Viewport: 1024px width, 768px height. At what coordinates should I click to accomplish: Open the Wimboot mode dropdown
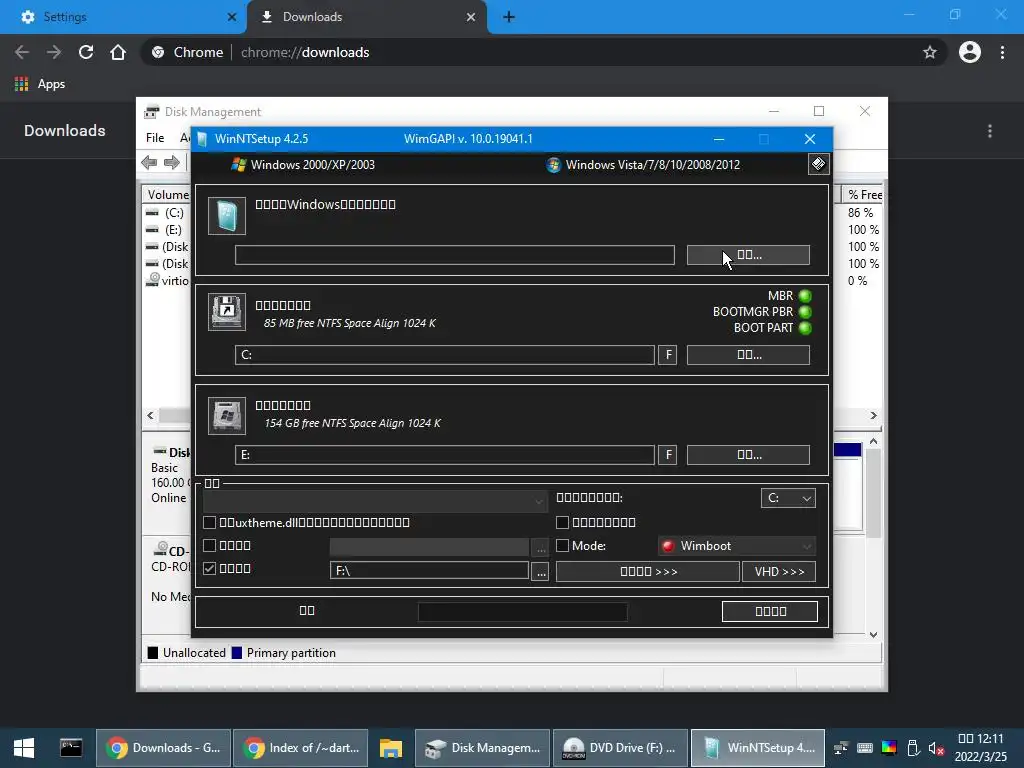point(737,546)
